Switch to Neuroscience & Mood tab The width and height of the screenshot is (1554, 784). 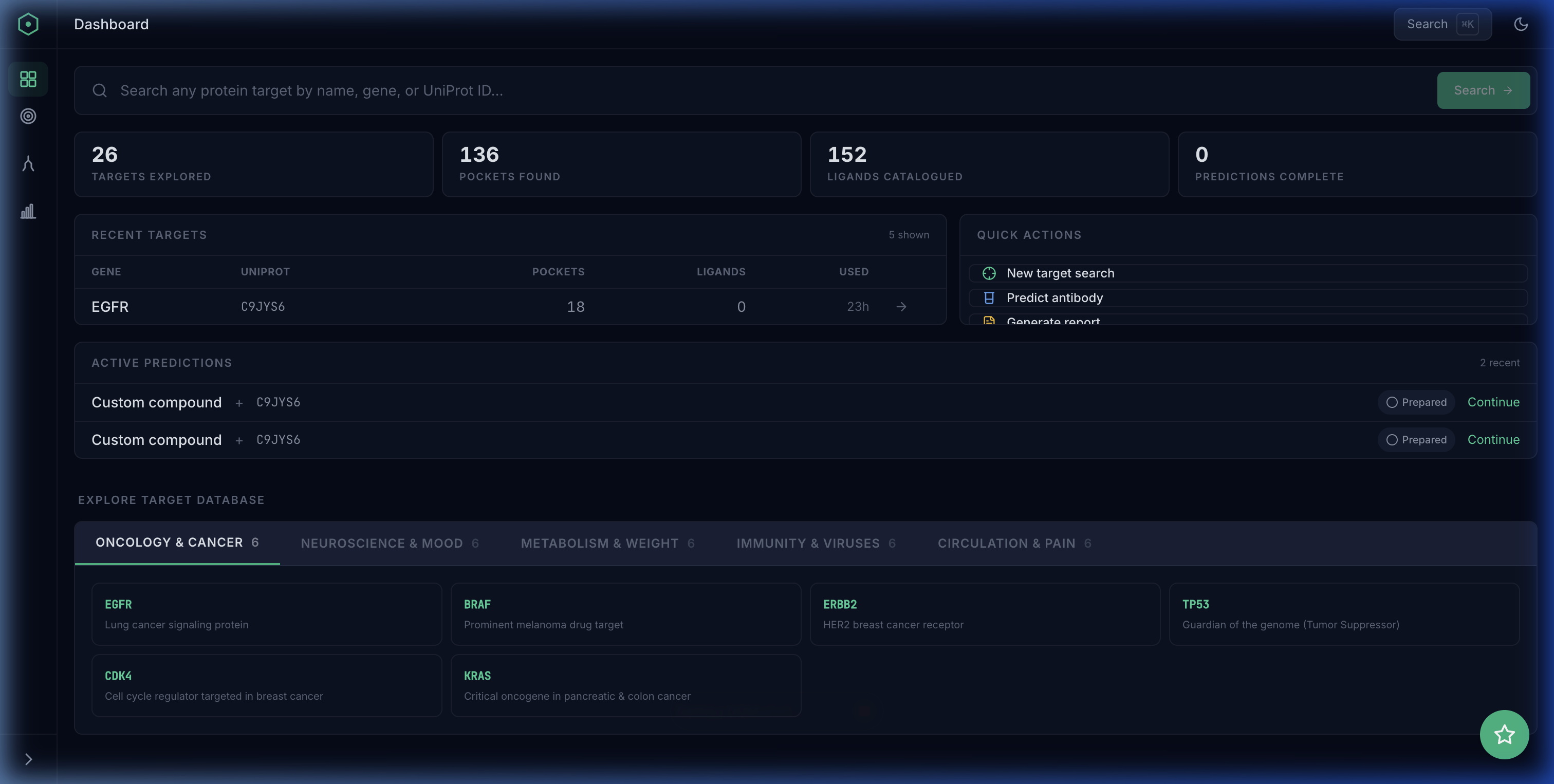pyautogui.click(x=389, y=544)
